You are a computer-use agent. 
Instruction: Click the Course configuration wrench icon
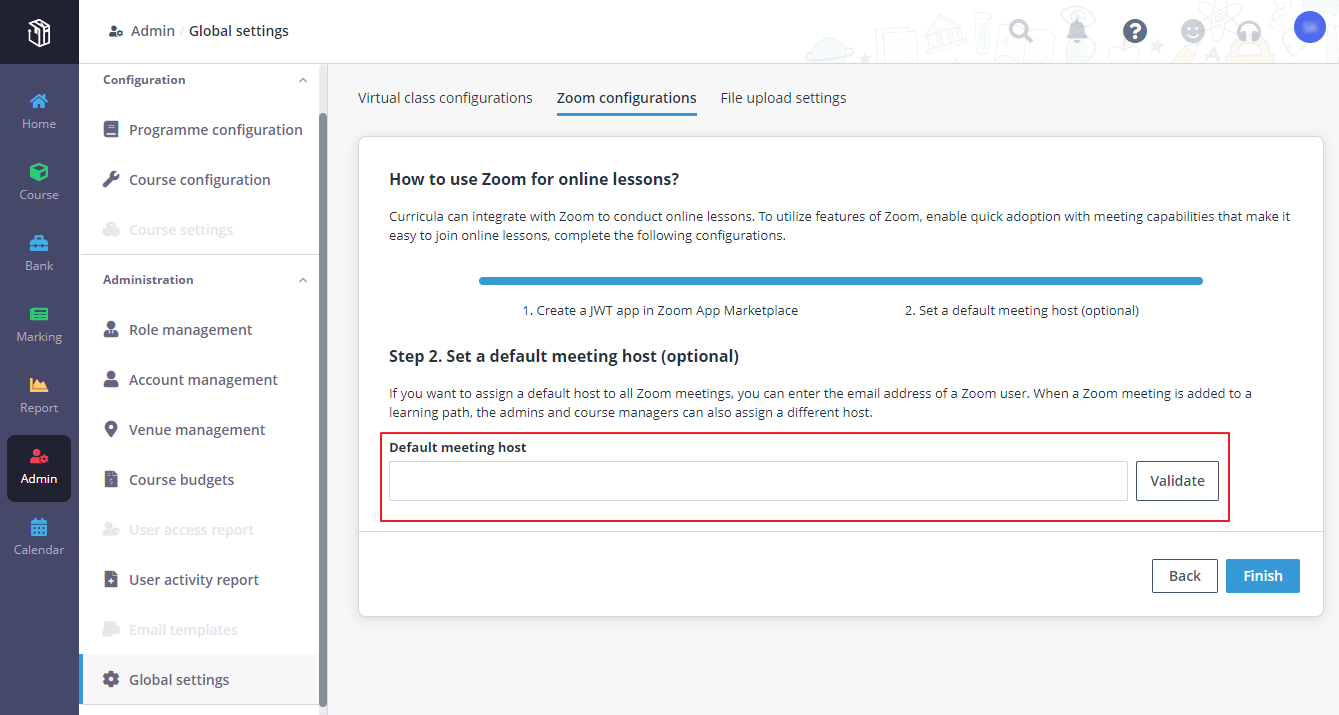(x=111, y=179)
